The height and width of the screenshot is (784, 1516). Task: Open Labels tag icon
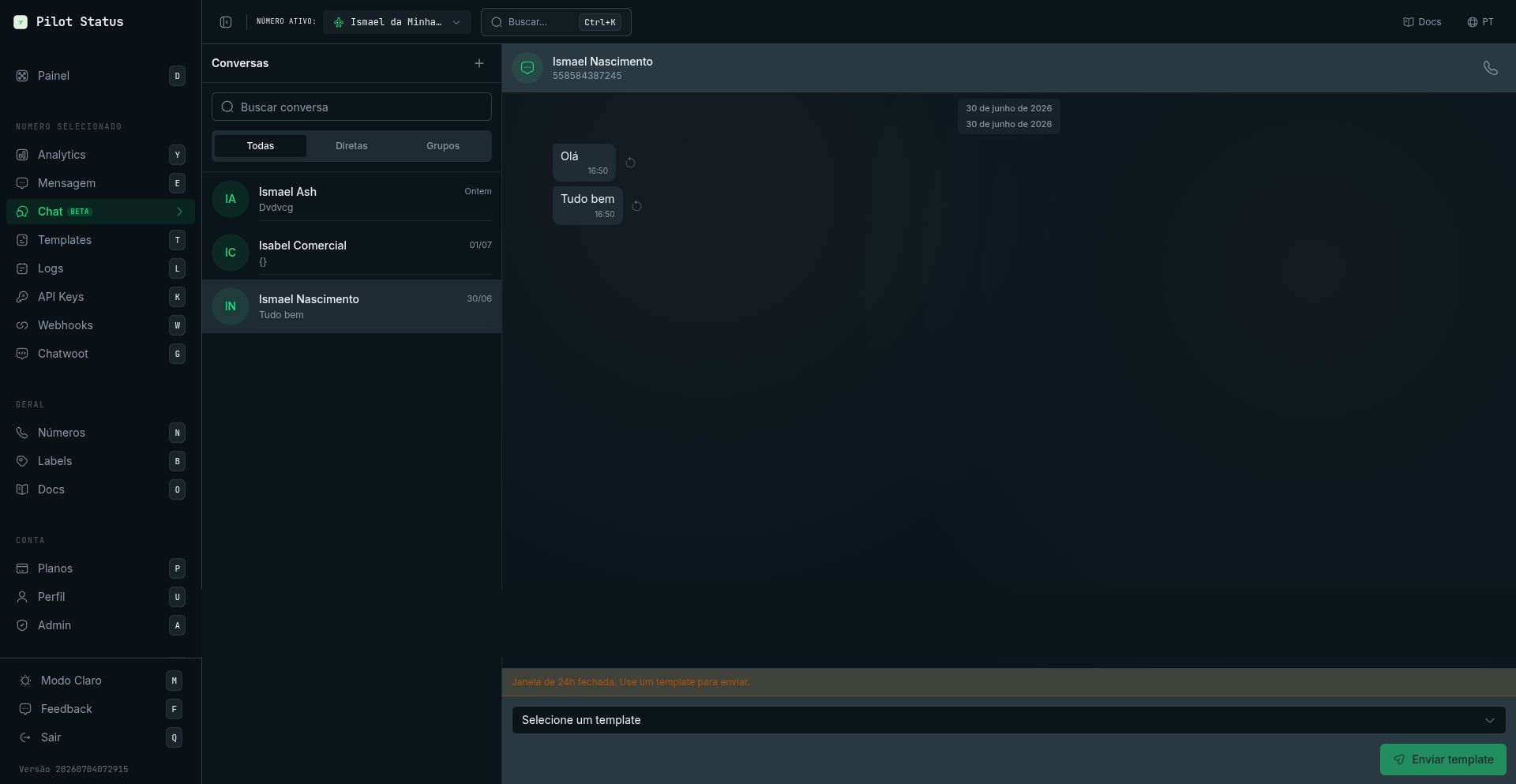22,461
